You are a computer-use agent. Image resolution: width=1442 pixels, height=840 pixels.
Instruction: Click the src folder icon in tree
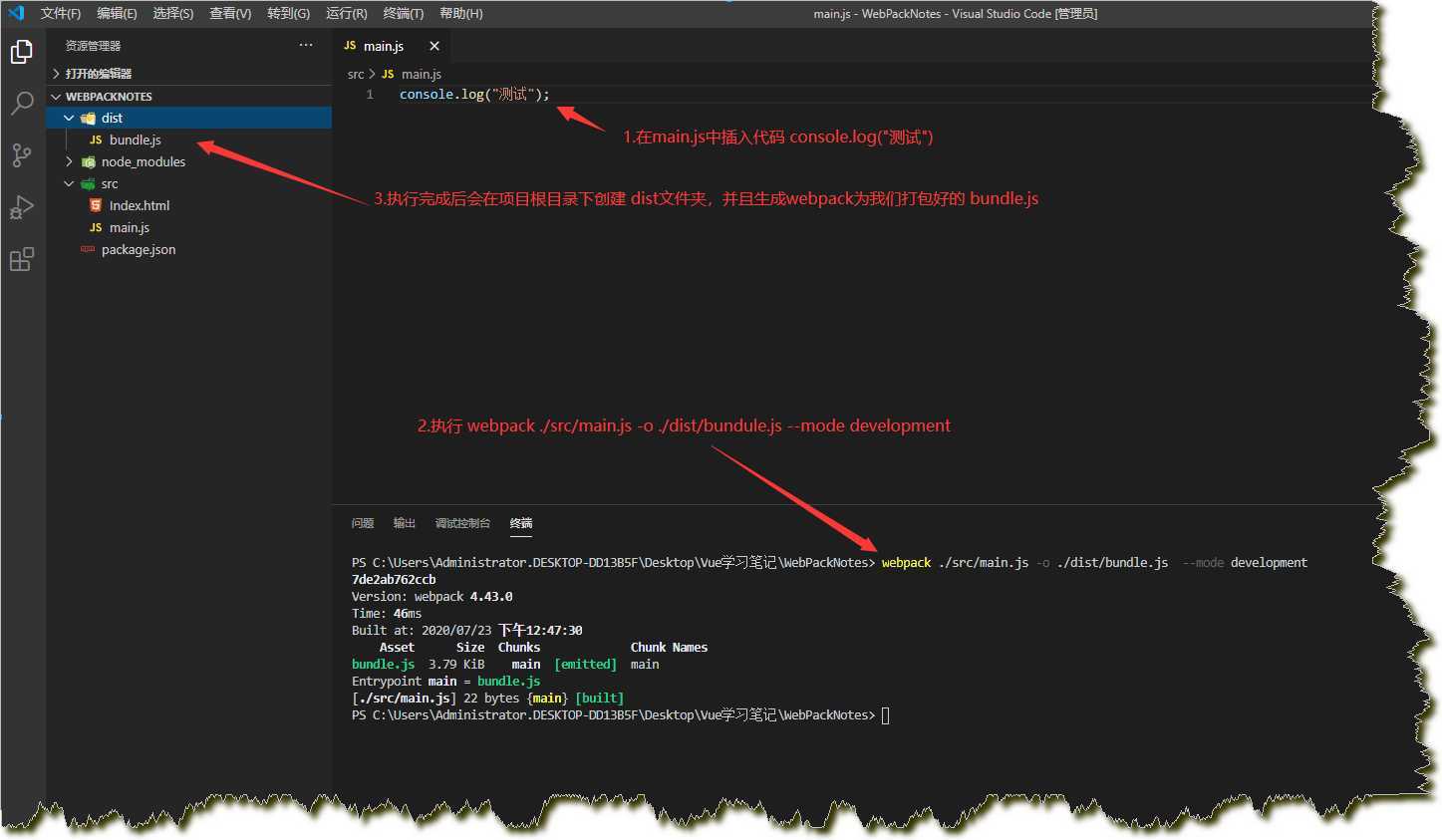point(88,184)
